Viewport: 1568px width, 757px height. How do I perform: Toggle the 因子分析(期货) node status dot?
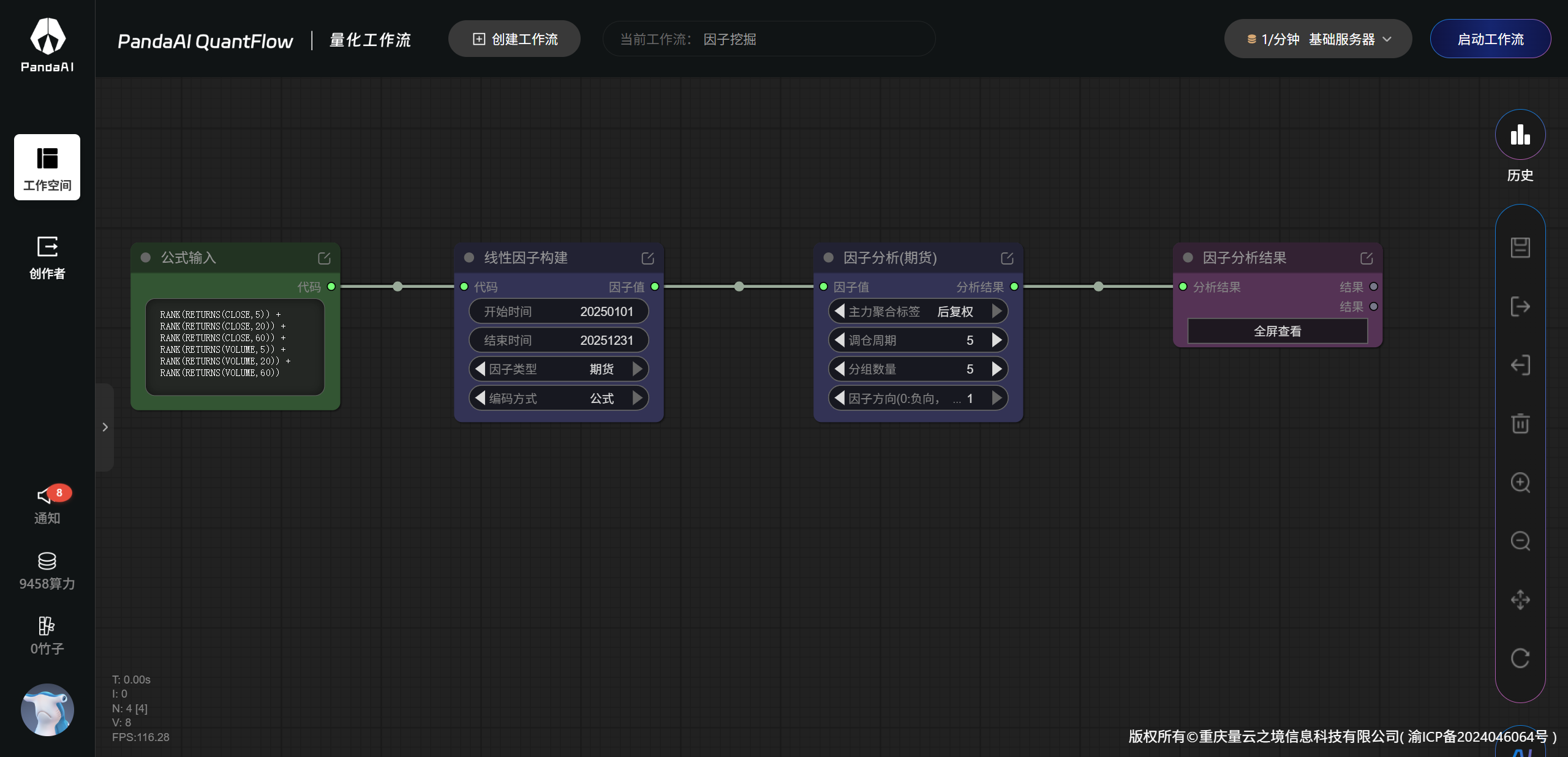(x=829, y=258)
